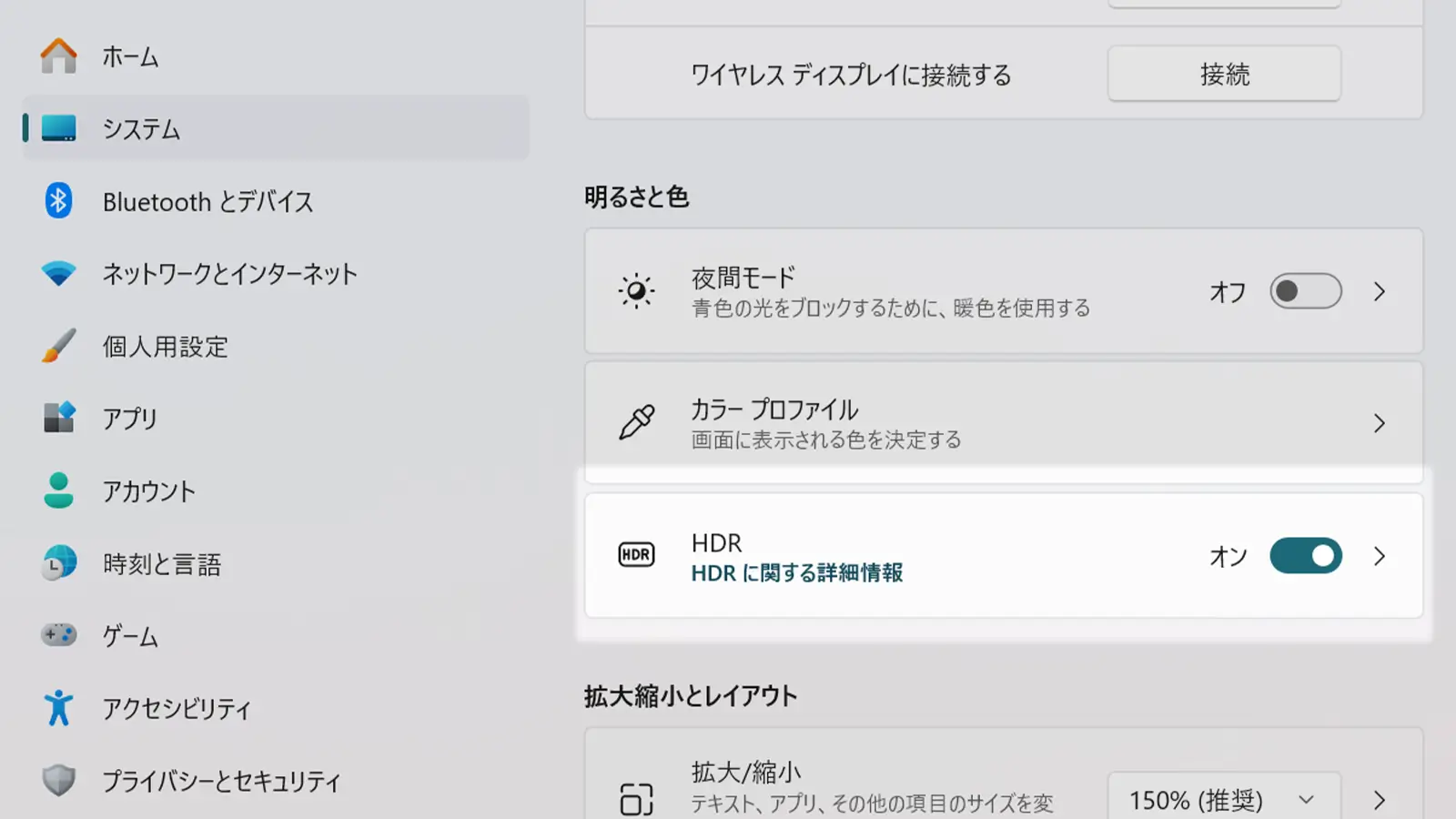Screen dimensions: 1456x819
Task: Open the ゲーム controller icon
Action: [x=57, y=635]
